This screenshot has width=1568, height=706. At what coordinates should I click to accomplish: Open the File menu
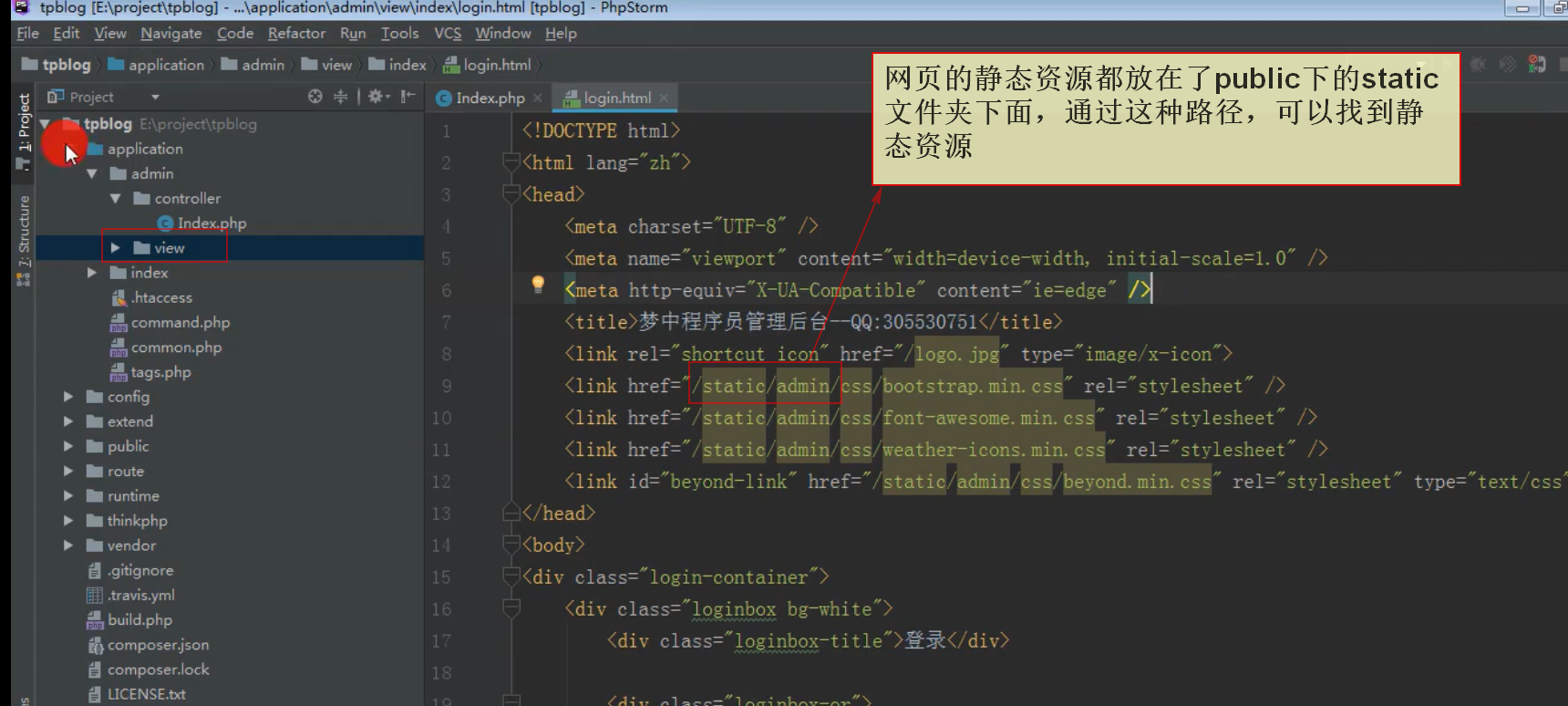(x=27, y=33)
